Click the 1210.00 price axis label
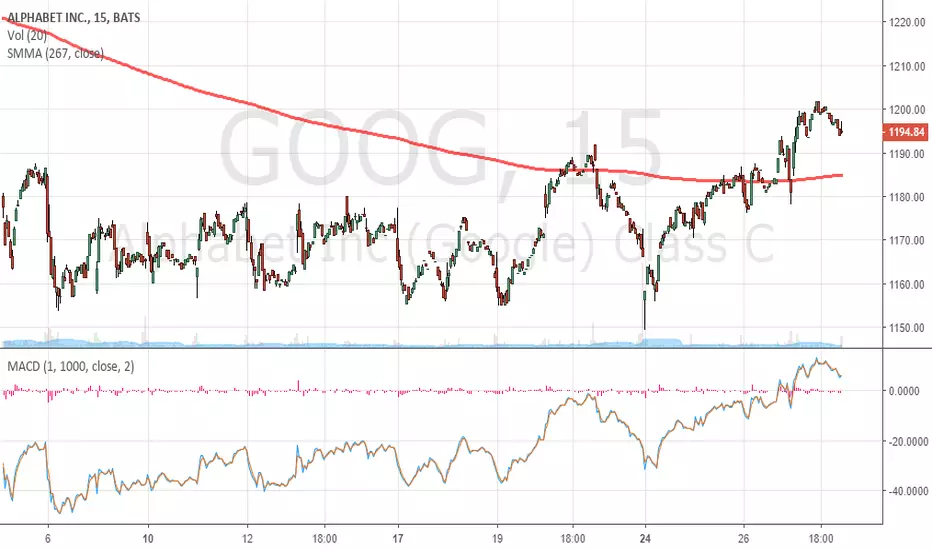The width and height of the screenshot is (932, 550). click(x=907, y=67)
